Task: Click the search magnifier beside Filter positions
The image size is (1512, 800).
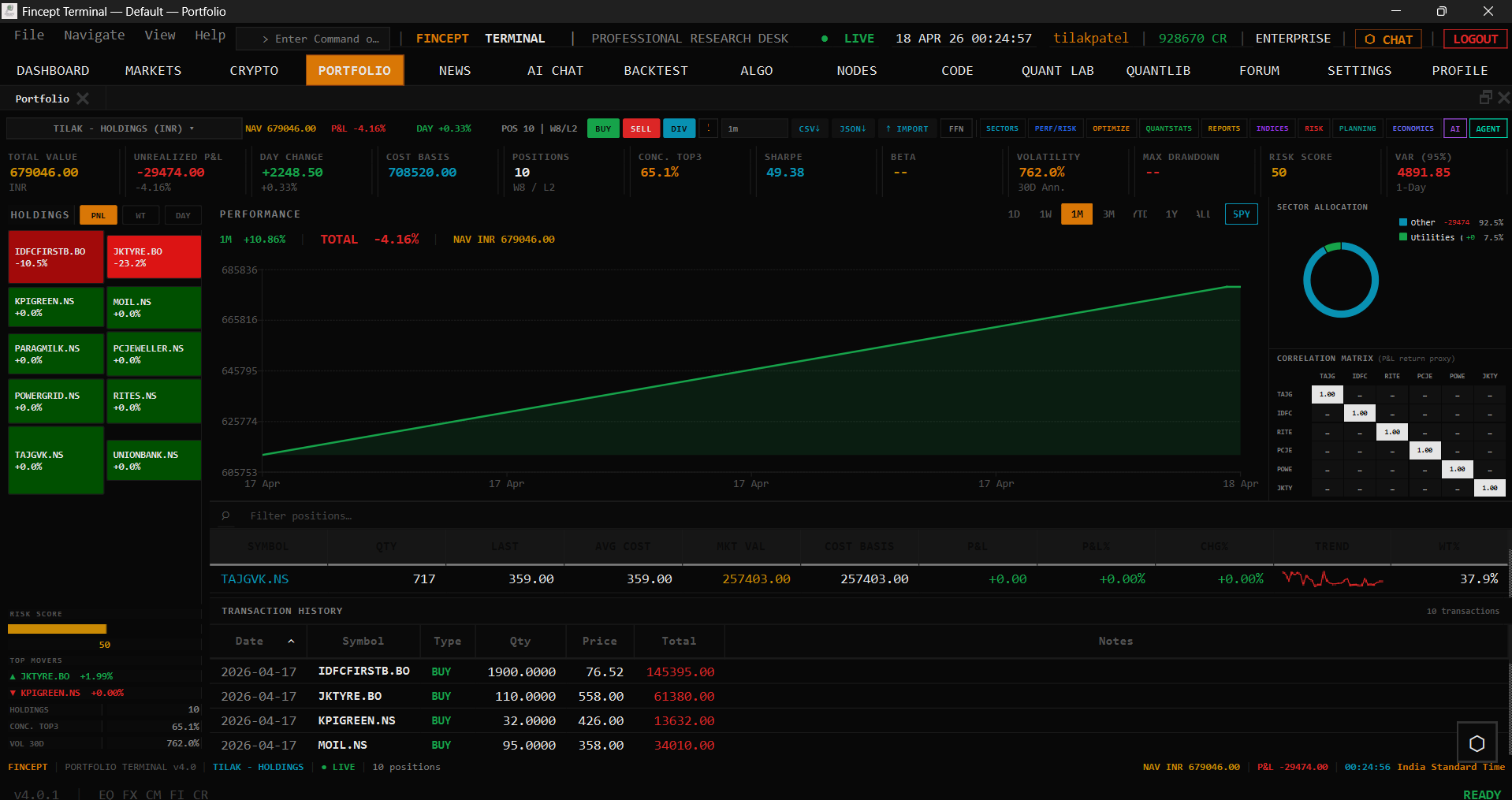Action: (225, 515)
